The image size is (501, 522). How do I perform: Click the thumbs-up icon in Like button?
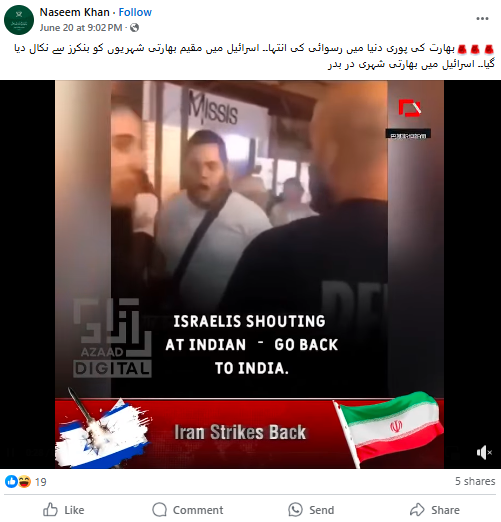[x=50, y=510]
